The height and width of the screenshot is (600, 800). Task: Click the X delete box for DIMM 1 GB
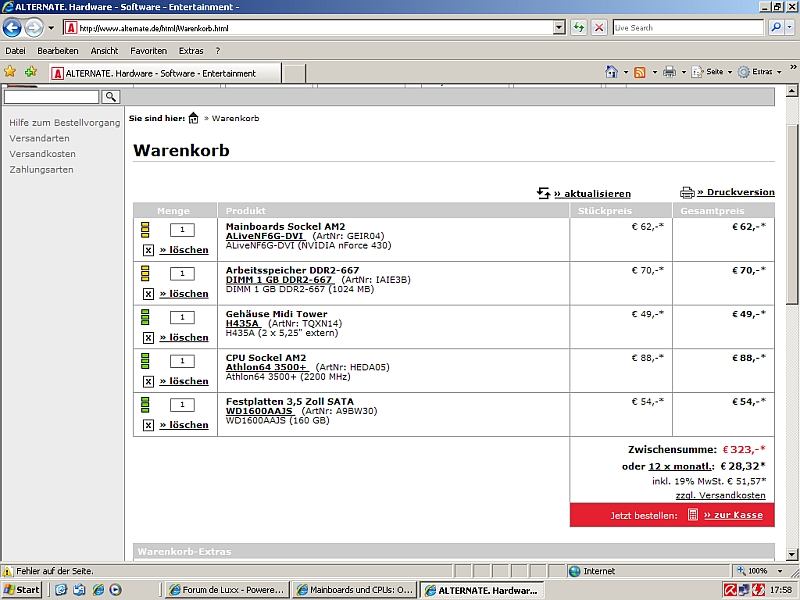tap(148, 294)
